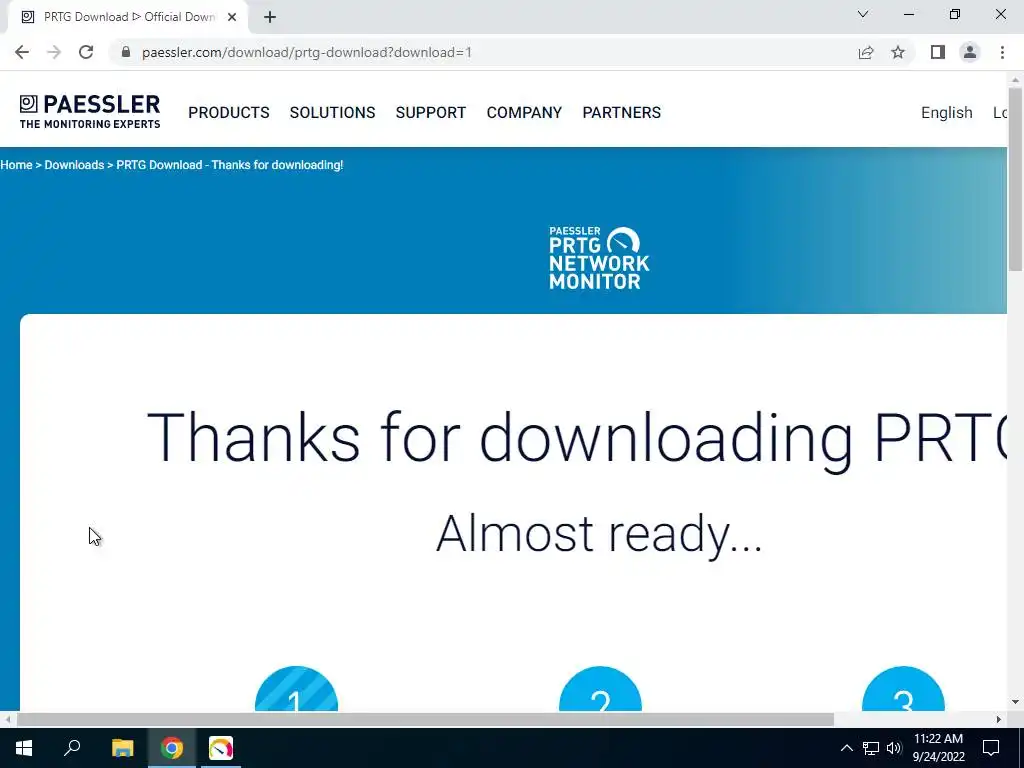Viewport: 1024px width, 768px height.
Task: Open the Chrome profile avatar
Action: coord(970,52)
